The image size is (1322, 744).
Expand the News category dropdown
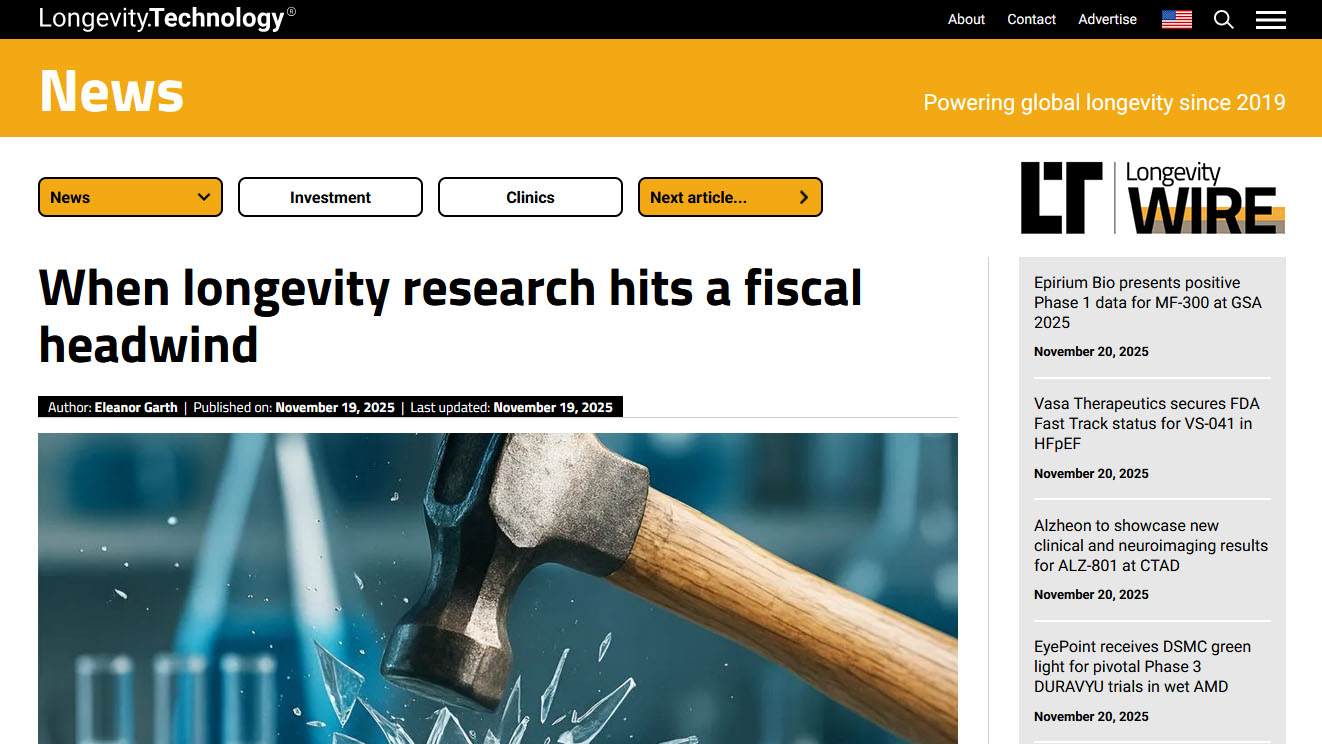click(x=130, y=197)
